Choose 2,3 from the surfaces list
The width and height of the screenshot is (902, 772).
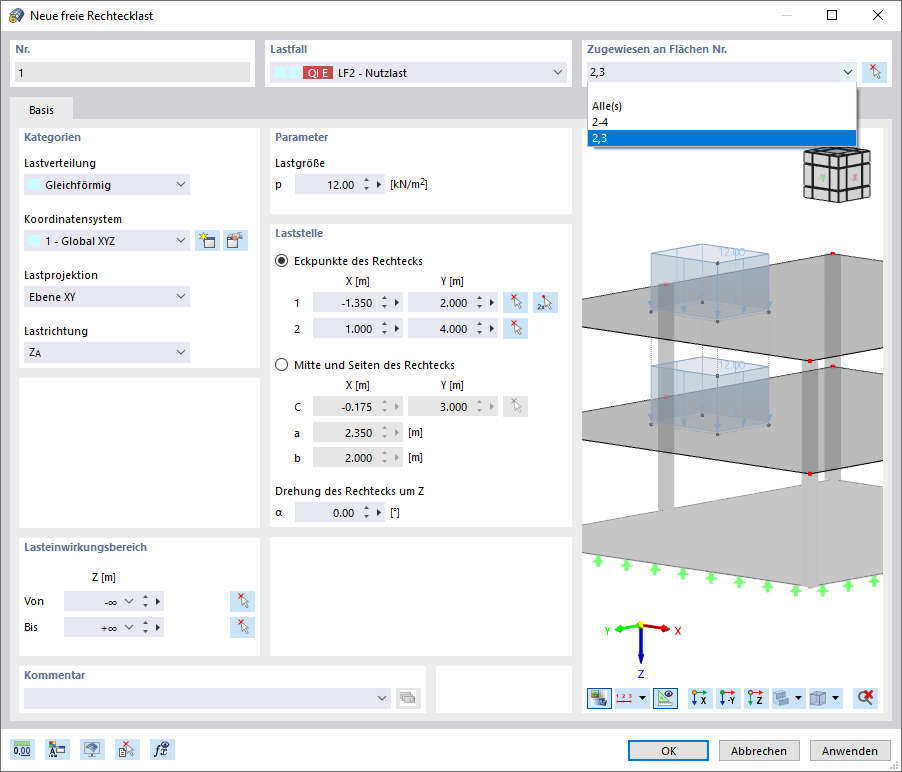pos(721,138)
